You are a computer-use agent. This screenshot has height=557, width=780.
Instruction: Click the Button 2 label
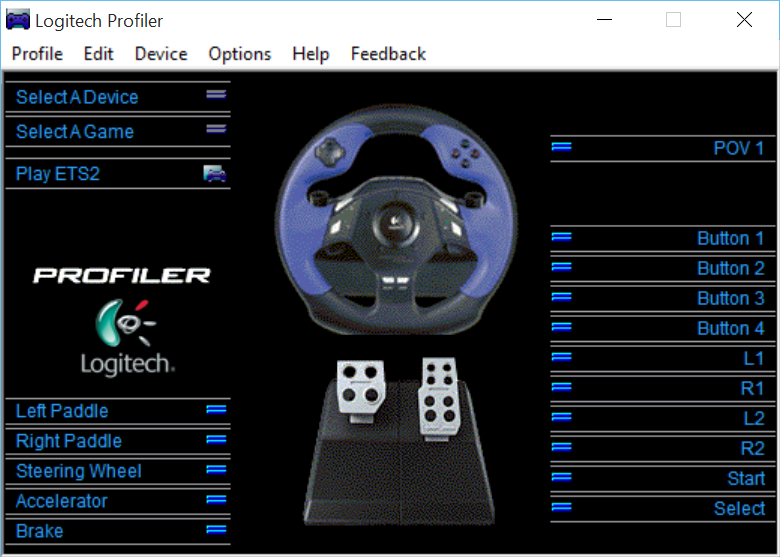pyautogui.click(x=731, y=269)
